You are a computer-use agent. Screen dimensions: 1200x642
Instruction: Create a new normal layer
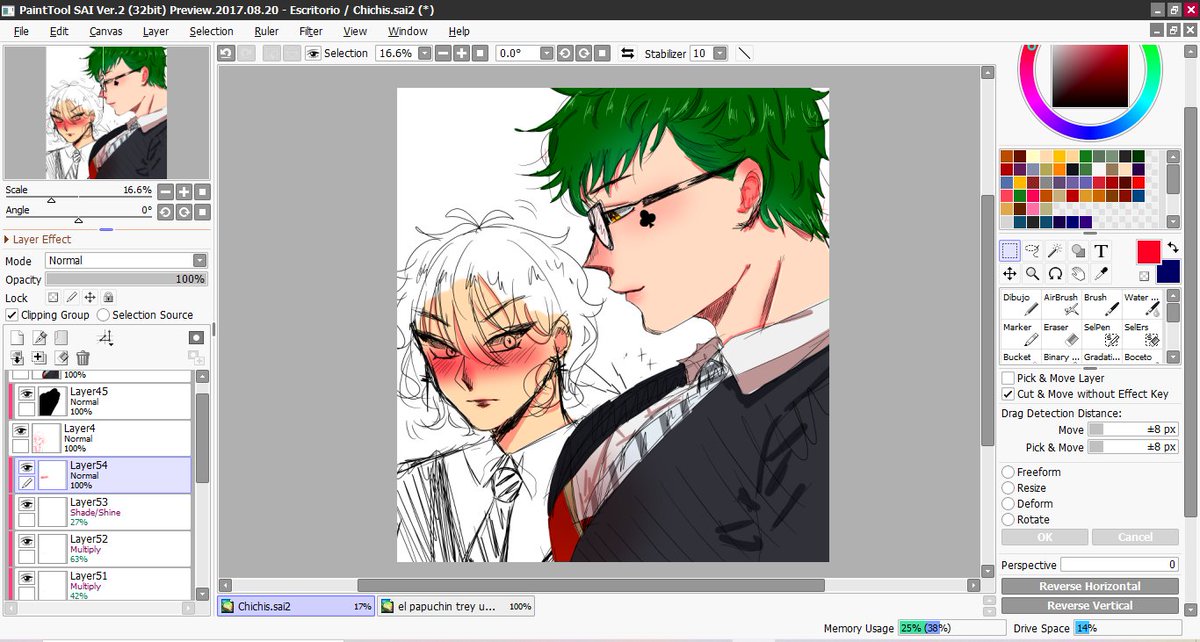[17, 338]
